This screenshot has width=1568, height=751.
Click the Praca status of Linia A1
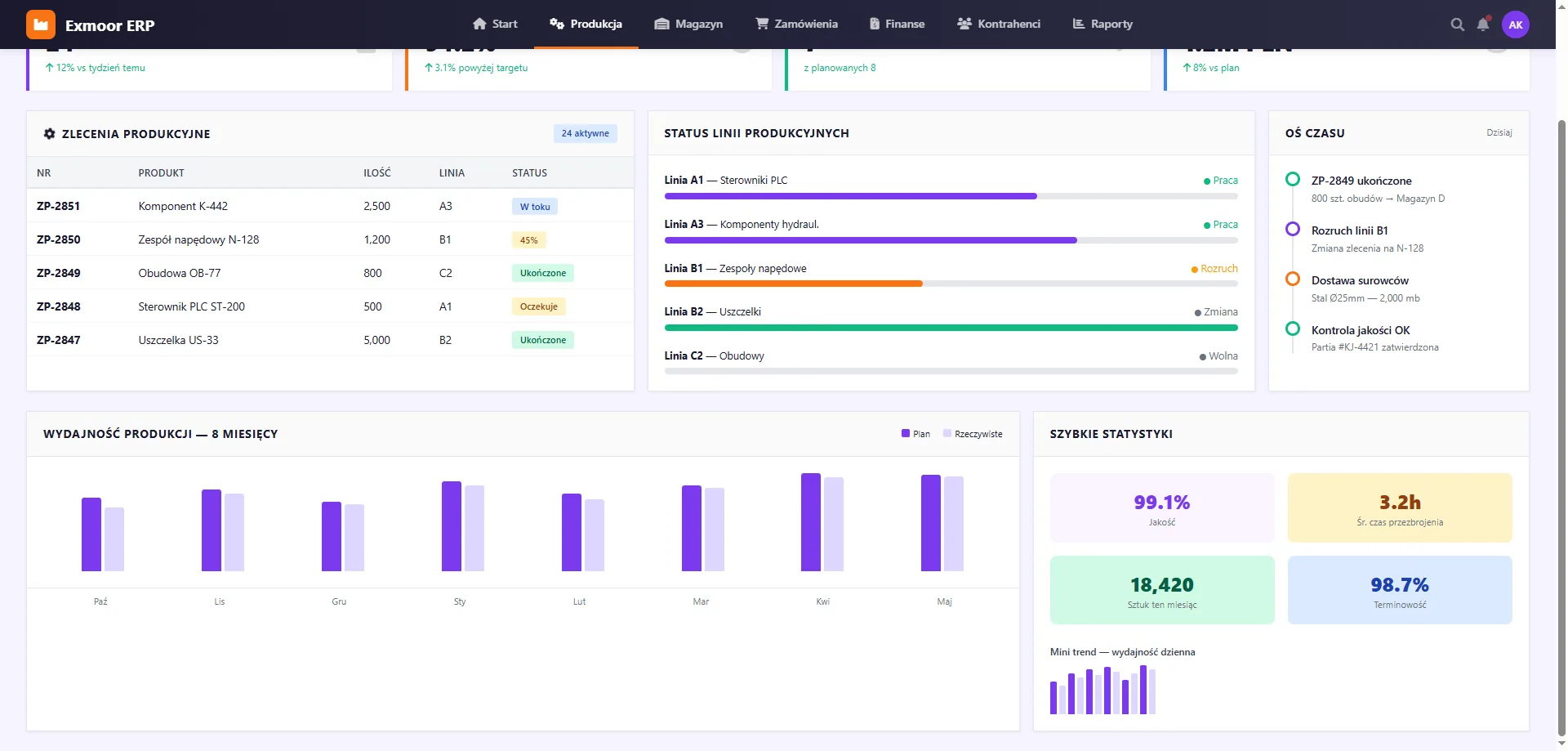pyautogui.click(x=1221, y=181)
